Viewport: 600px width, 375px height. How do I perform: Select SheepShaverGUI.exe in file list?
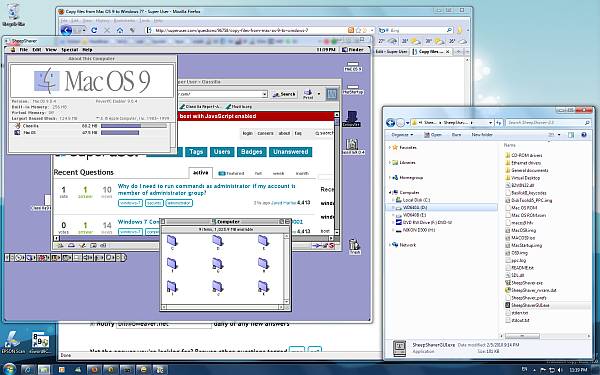(x=527, y=305)
